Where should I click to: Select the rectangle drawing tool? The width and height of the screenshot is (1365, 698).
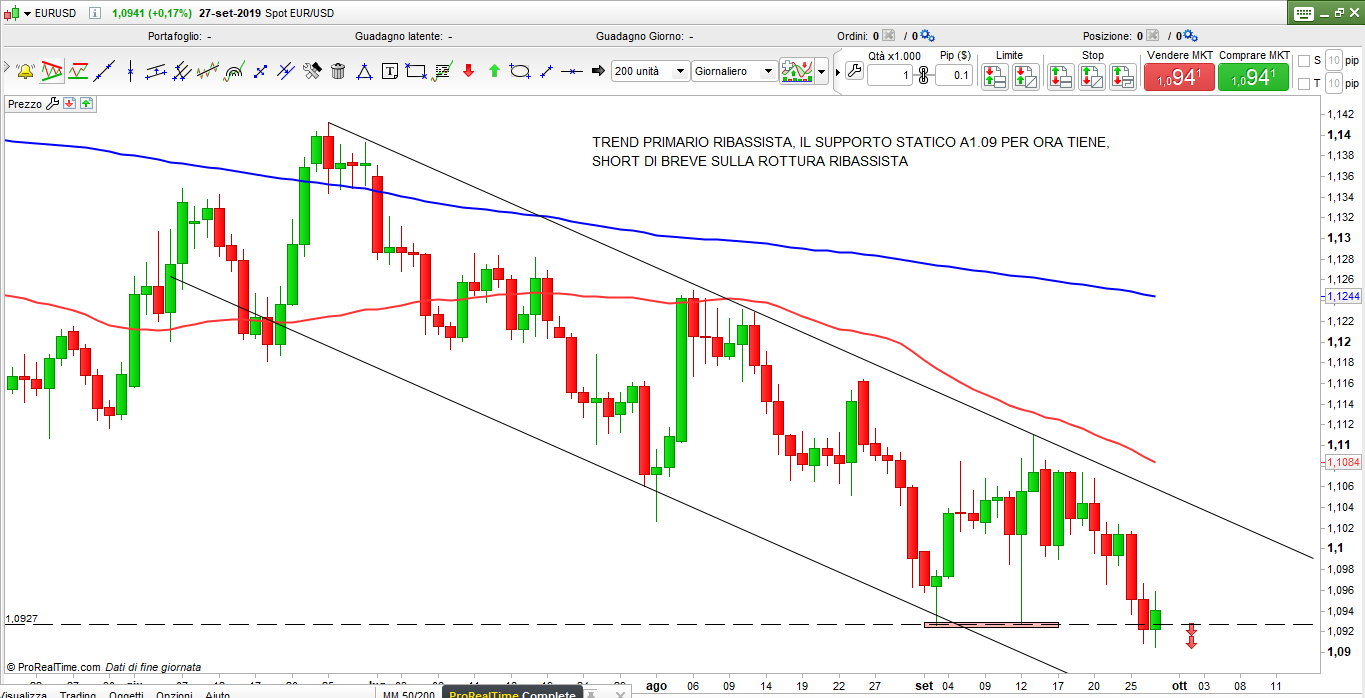[416, 71]
